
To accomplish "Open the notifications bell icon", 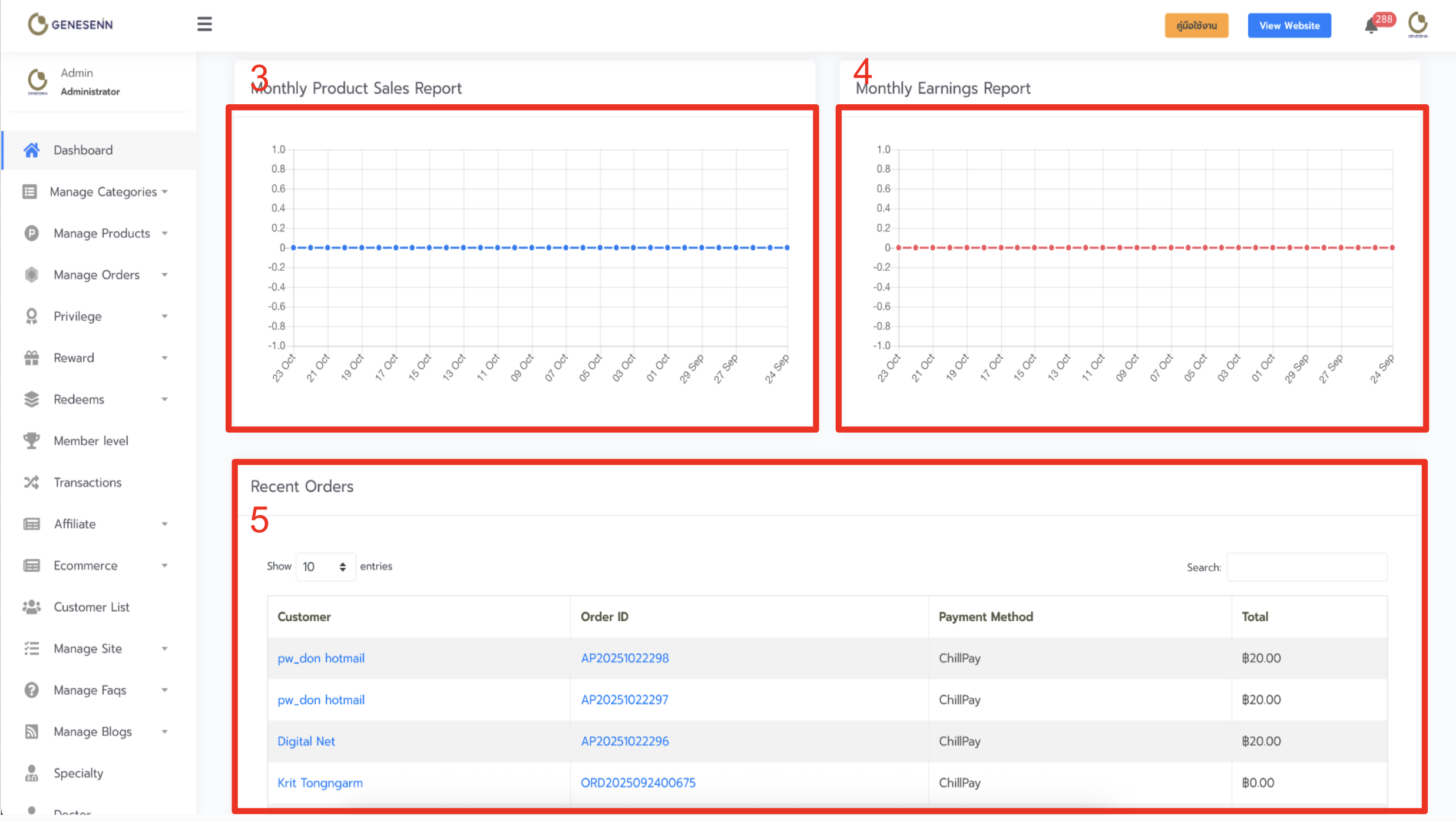I will pyautogui.click(x=1371, y=26).
